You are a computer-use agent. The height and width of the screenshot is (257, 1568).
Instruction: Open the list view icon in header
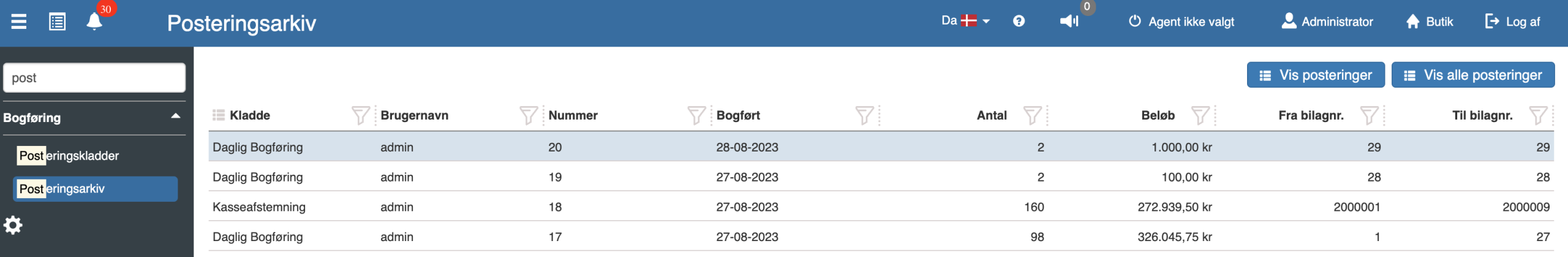click(58, 21)
